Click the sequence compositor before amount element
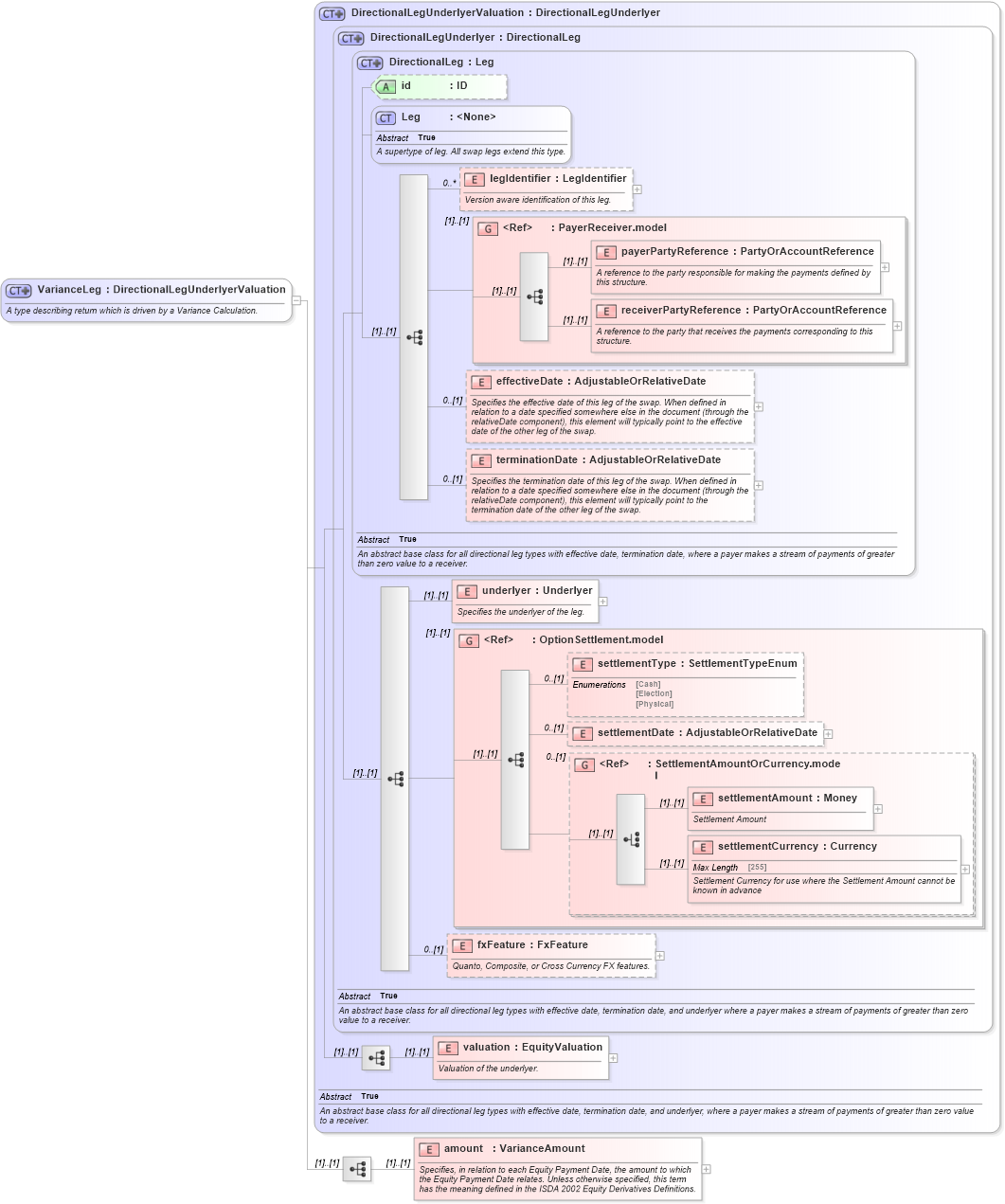Image resolution: width=1005 pixels, height=1204 pixels. pyautogui.click(x=357, y=1169)
